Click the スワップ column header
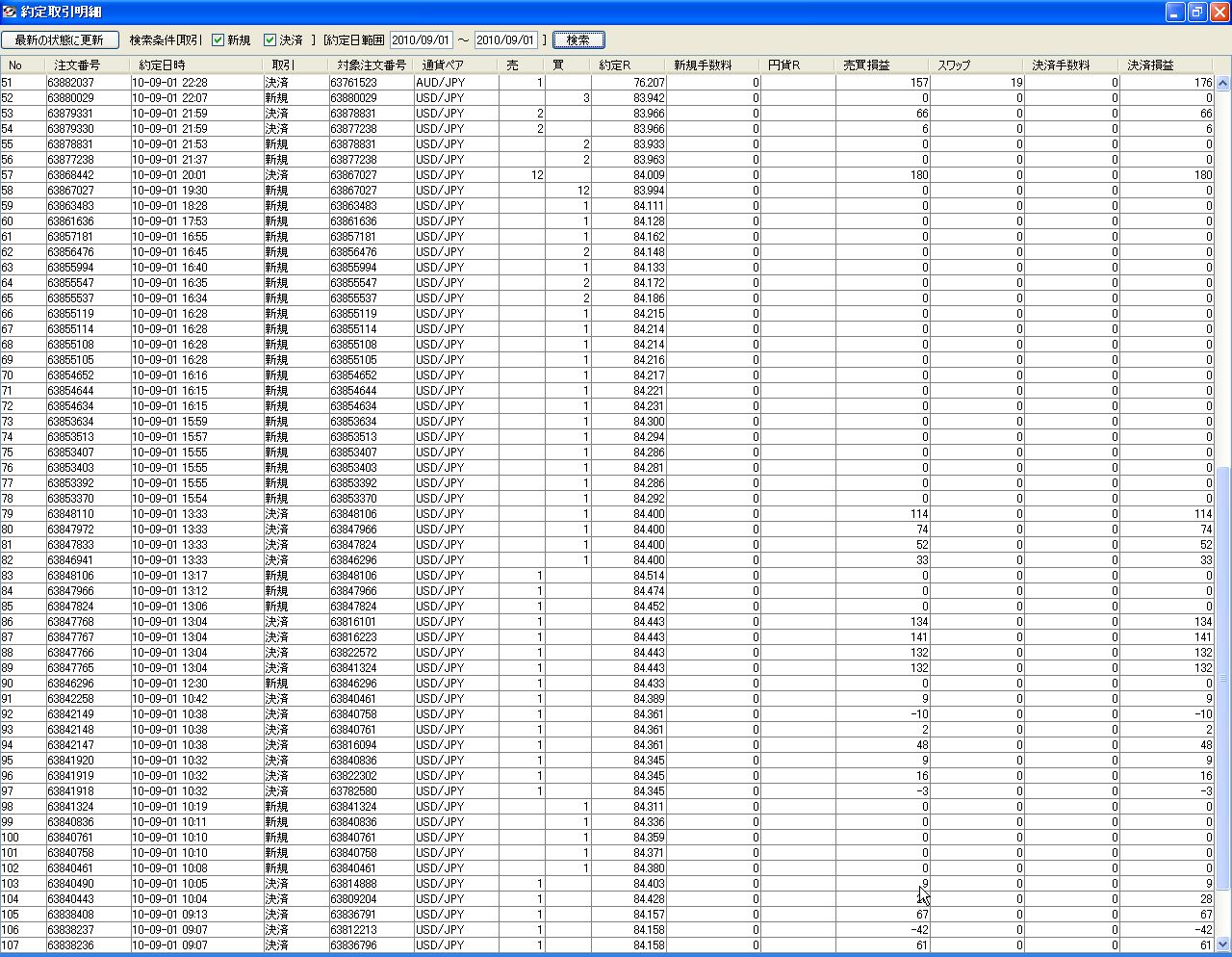The height and width of the screenshot is (957, 1232). pyautogui.click(x=977, y=65)
